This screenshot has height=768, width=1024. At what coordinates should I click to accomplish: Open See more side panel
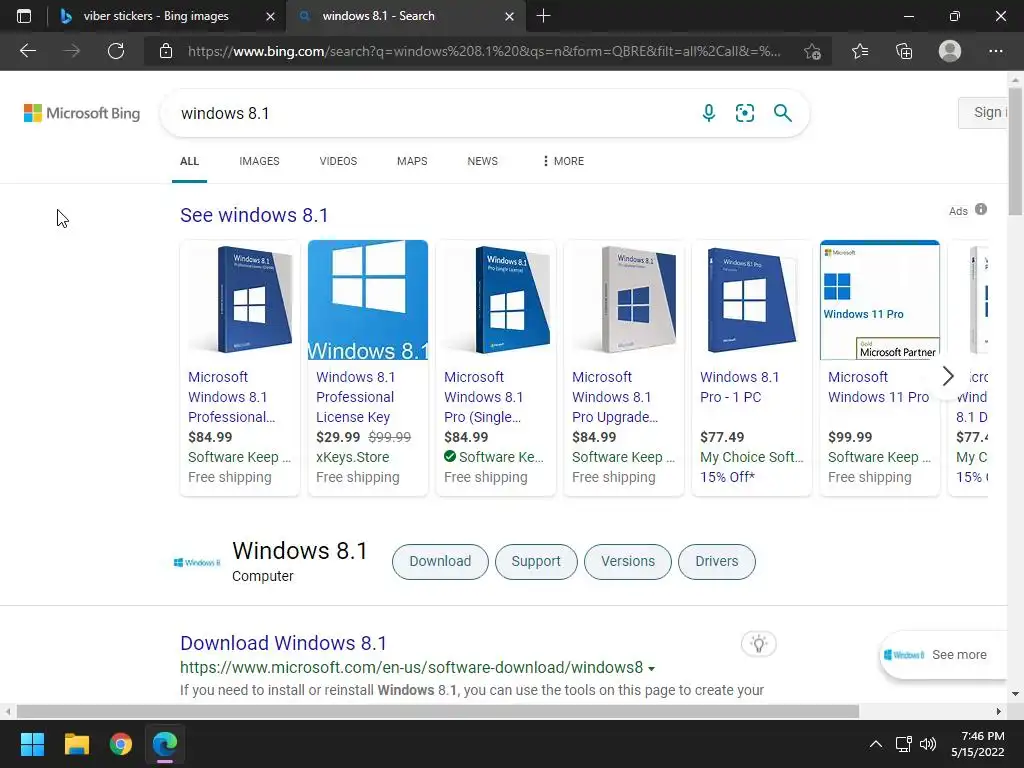[943, 655]
